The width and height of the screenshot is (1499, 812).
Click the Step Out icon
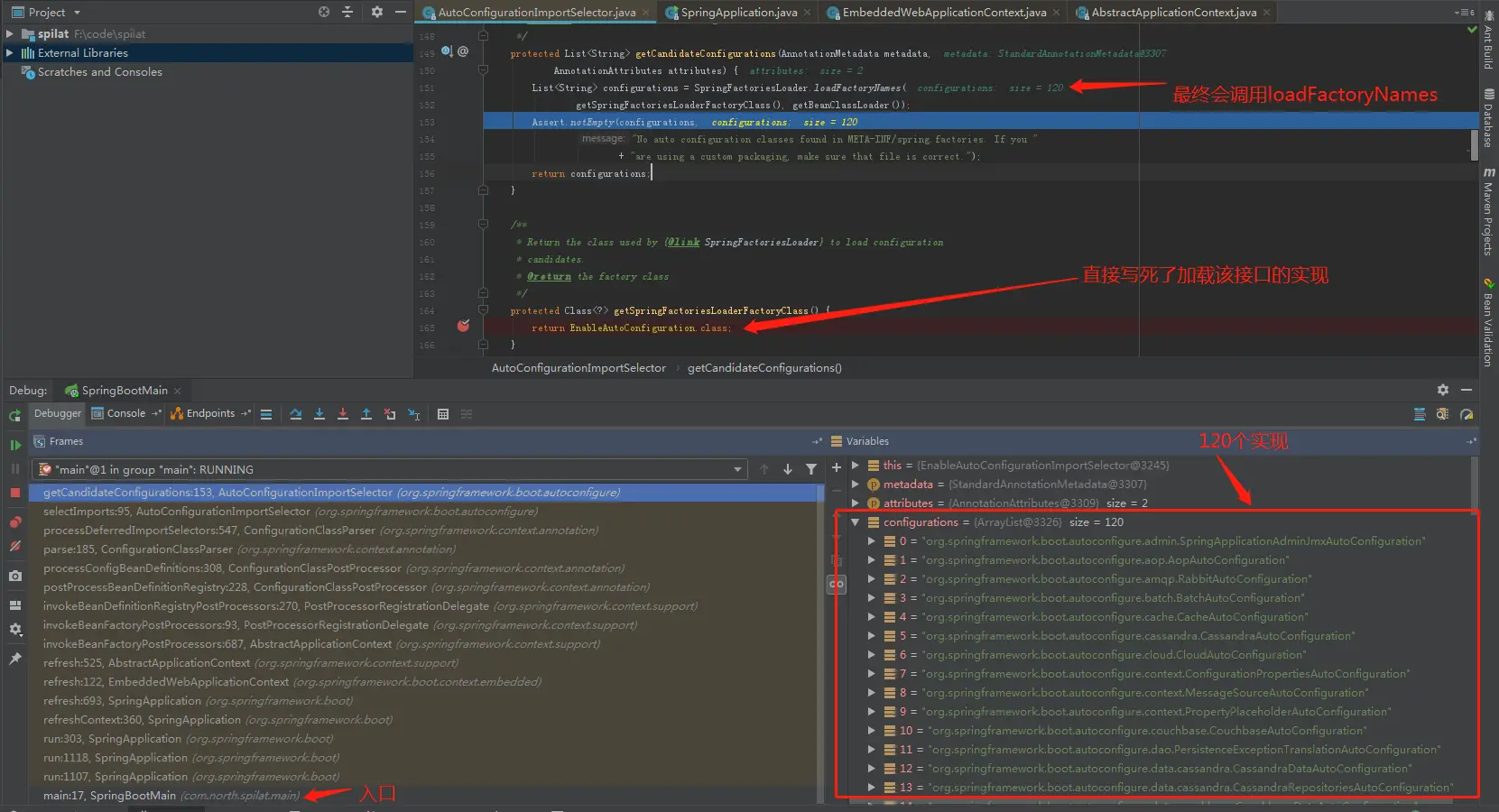point(366,414)
